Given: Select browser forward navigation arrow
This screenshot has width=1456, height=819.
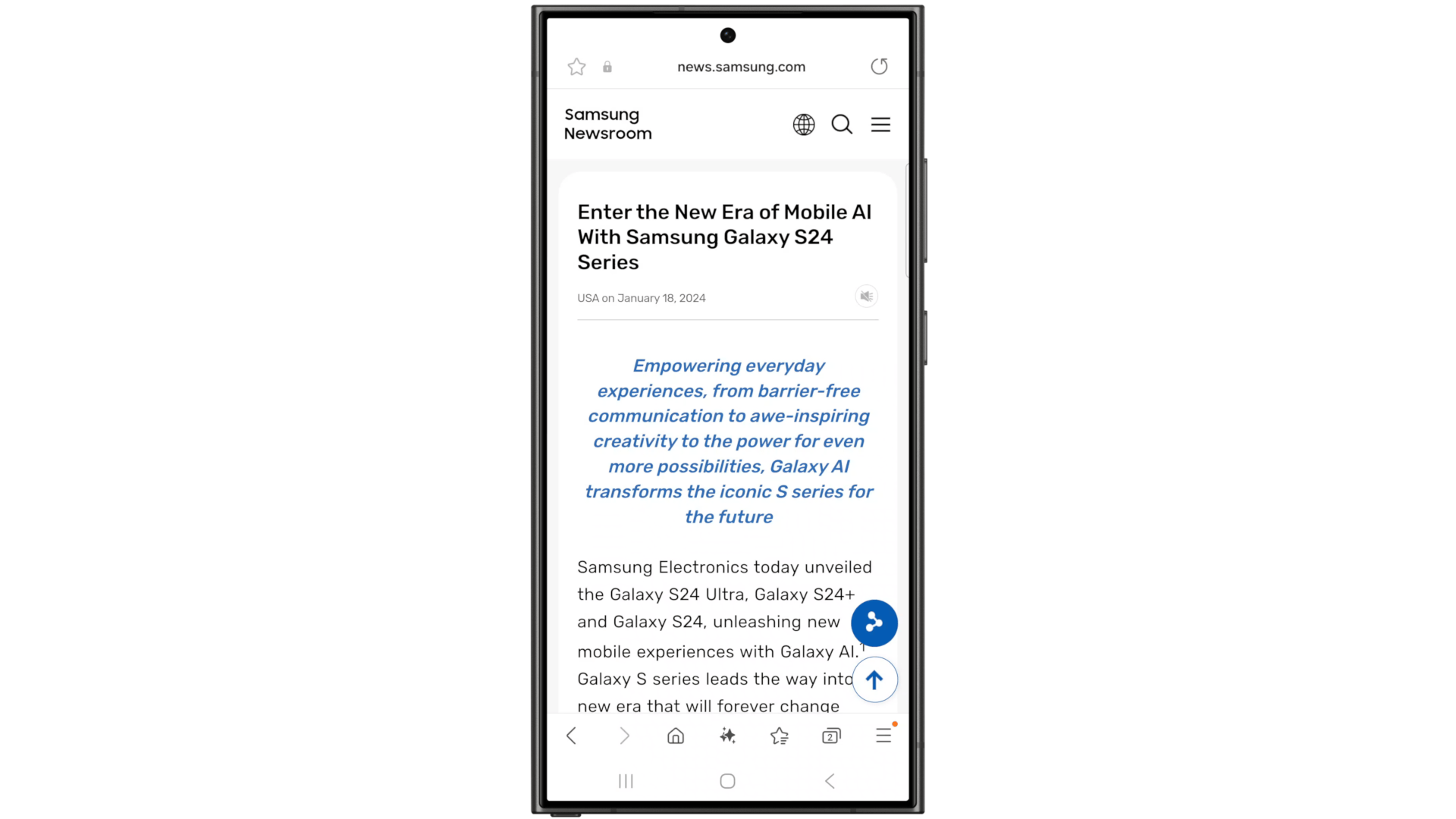Looking at the screenshot, I should point(623,736).
